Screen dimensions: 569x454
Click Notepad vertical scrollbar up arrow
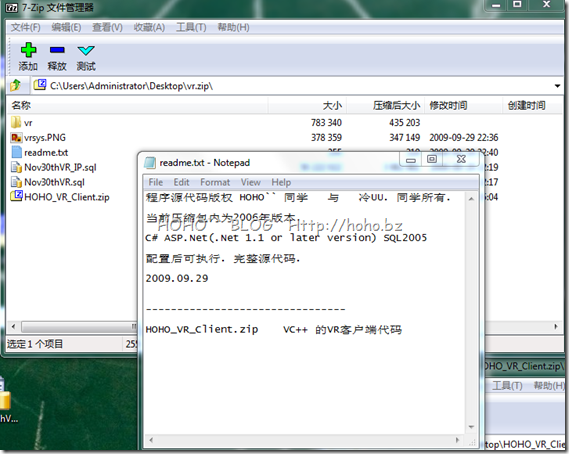tap(471, 199)
